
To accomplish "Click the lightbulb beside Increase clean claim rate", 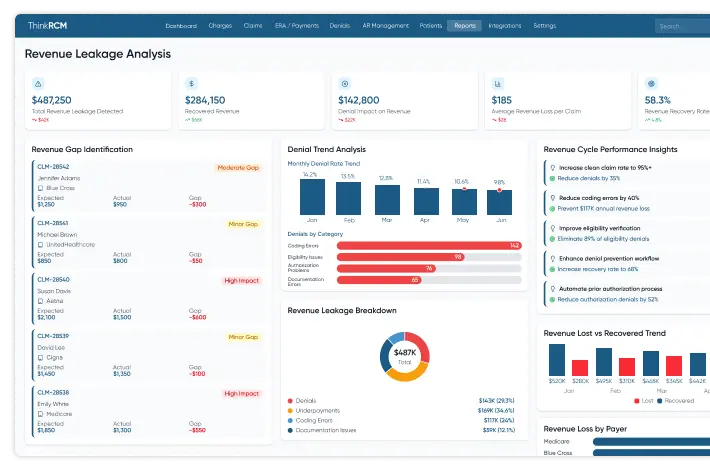I will (552, 168).
